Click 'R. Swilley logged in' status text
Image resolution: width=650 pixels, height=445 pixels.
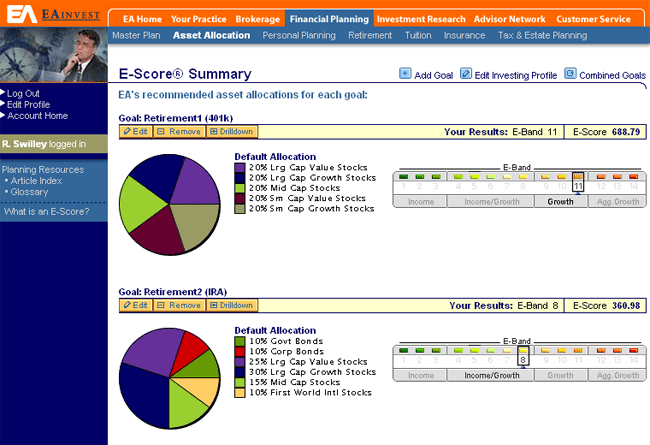(x=44, y=144)
